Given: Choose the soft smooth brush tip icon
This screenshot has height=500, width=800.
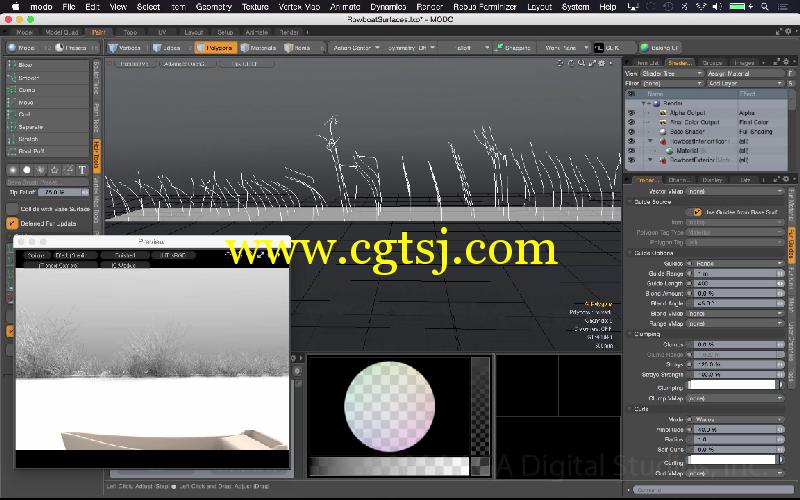Looking at the screenshot, I should (x=13, y=170).
